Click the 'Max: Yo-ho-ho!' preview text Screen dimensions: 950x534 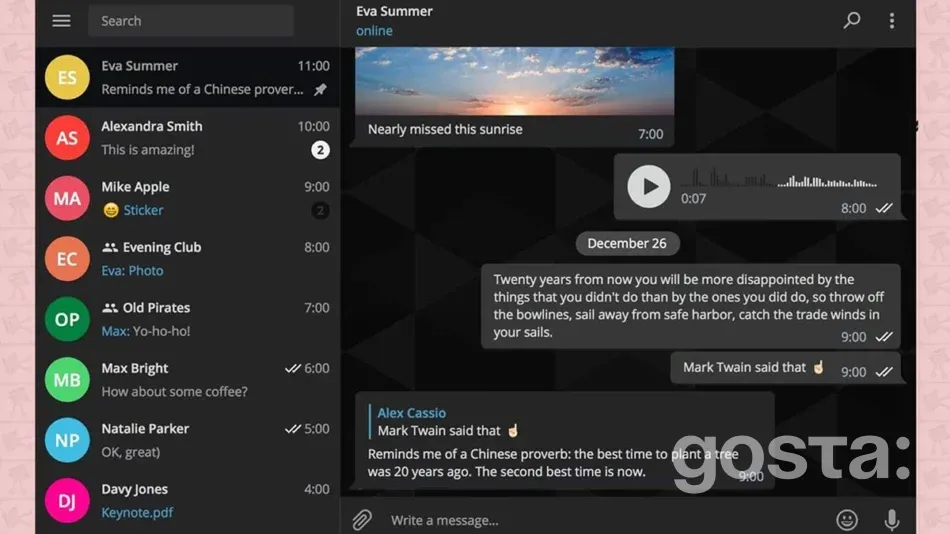[145, 332]
